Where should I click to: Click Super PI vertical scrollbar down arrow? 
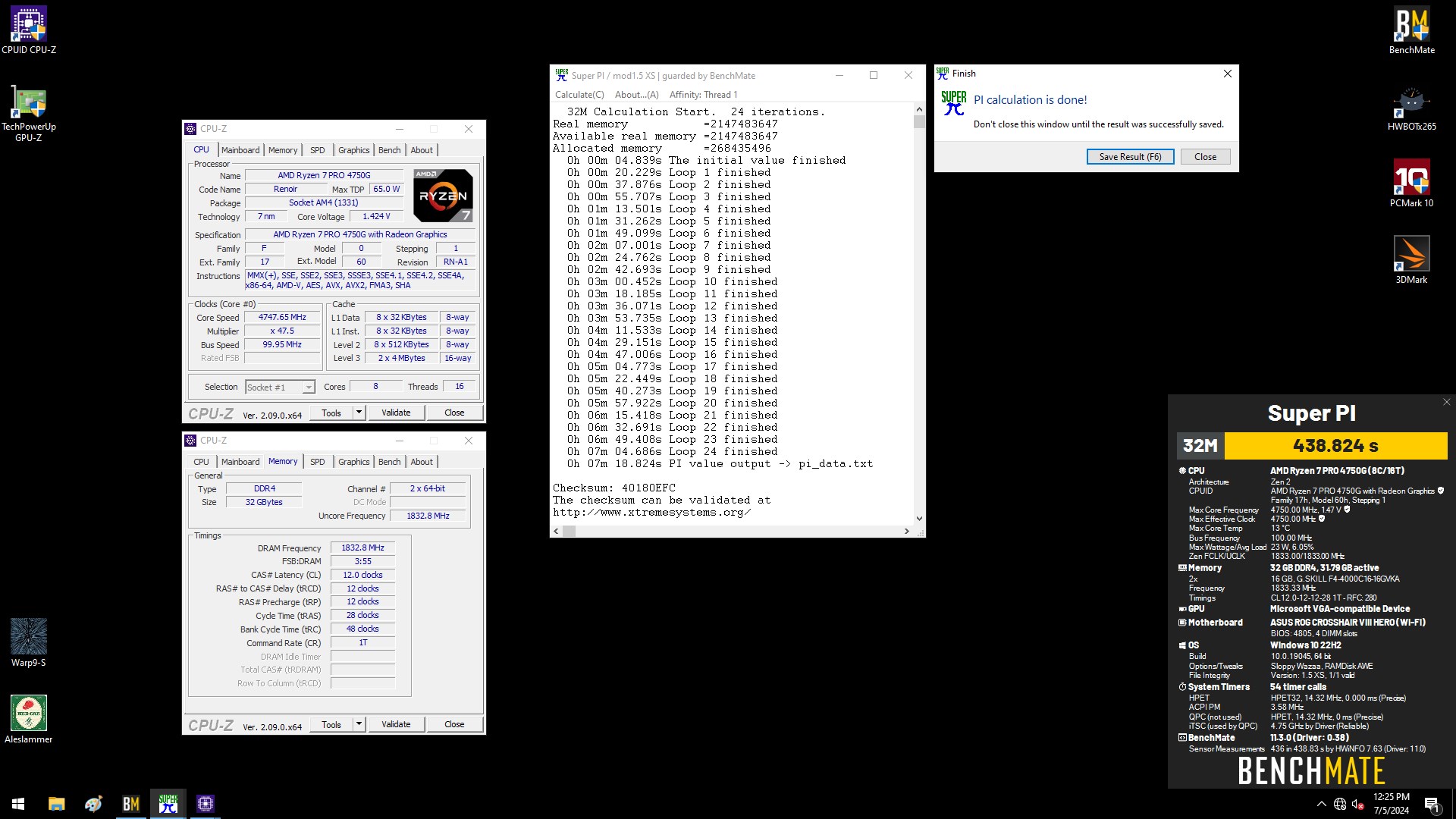pos(919,519)
